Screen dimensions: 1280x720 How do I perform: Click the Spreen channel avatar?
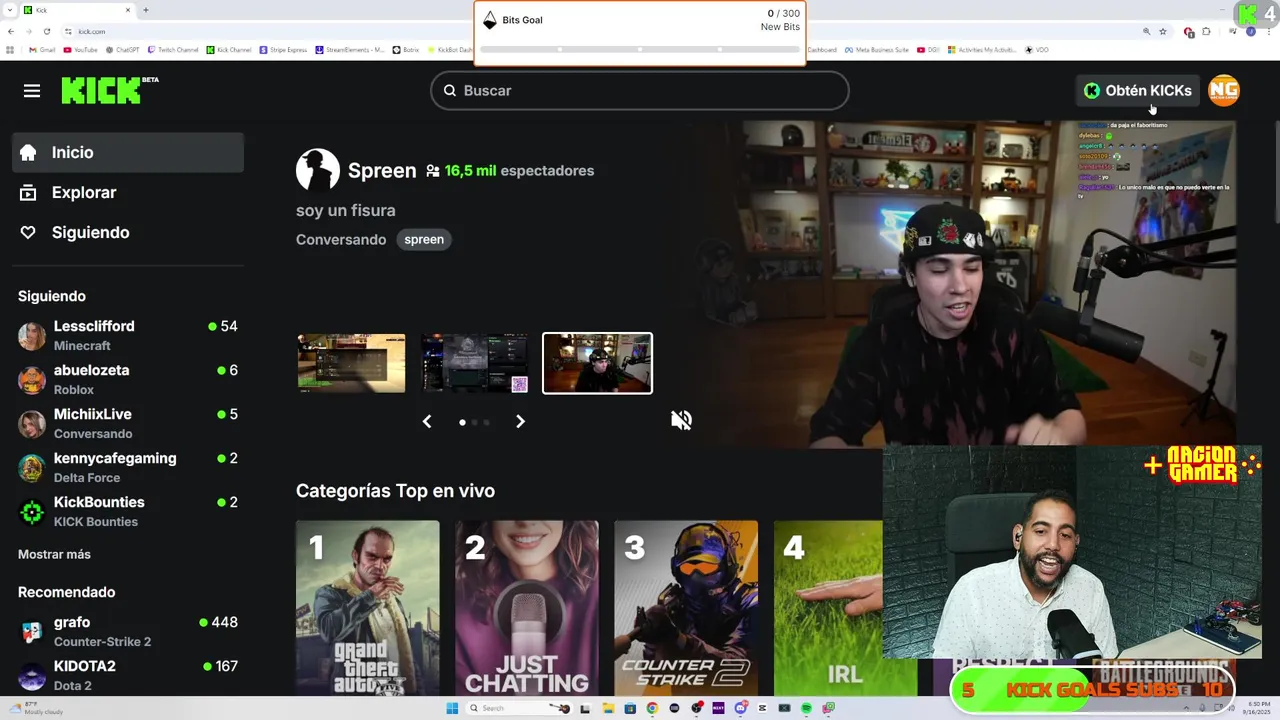tap(318, 170)
